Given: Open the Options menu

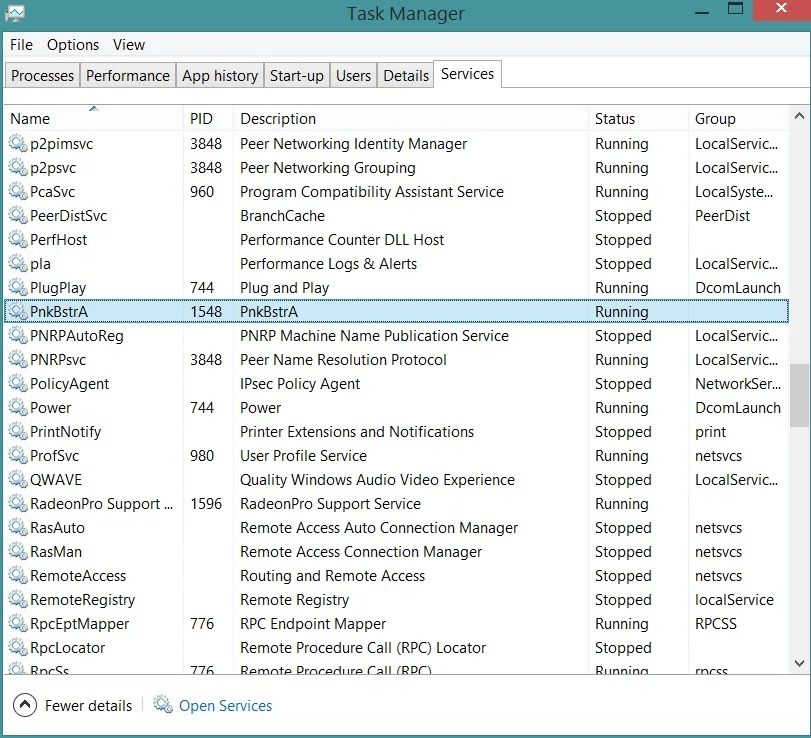Looking at the screenshot, I should point(73,45).
